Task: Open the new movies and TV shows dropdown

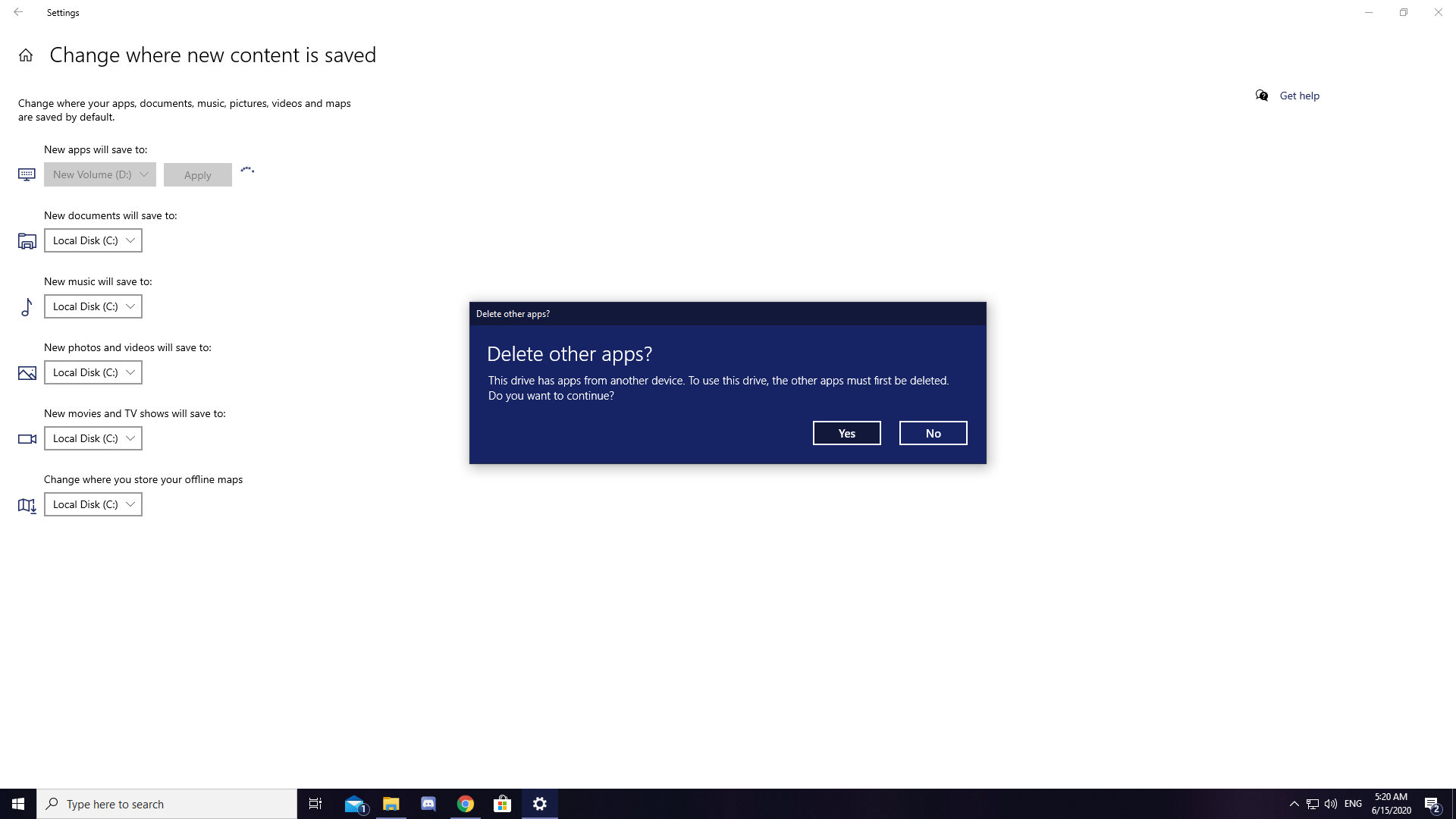Action: pos(93,438)
